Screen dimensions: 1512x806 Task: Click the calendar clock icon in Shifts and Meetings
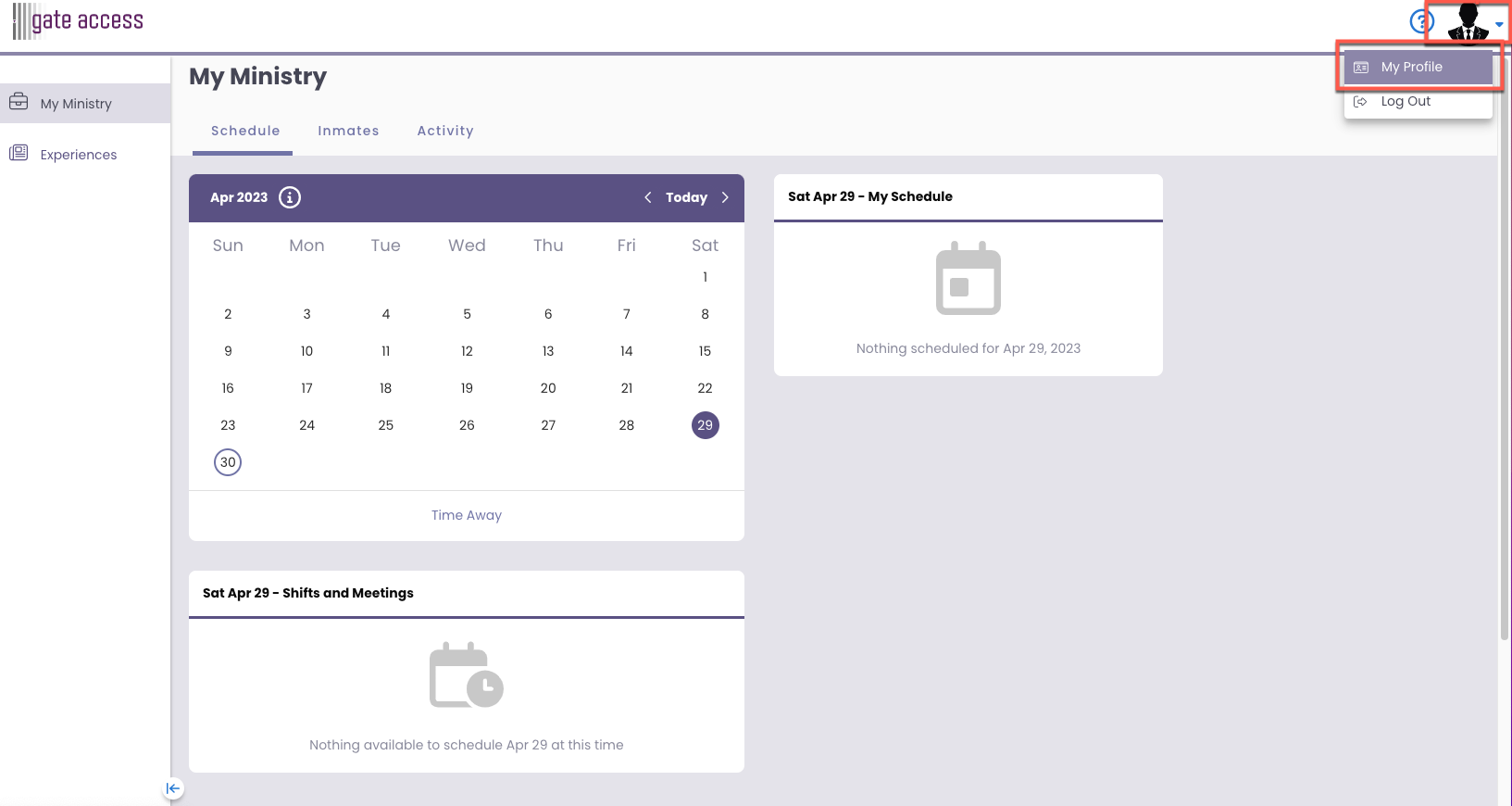point(467,675)
